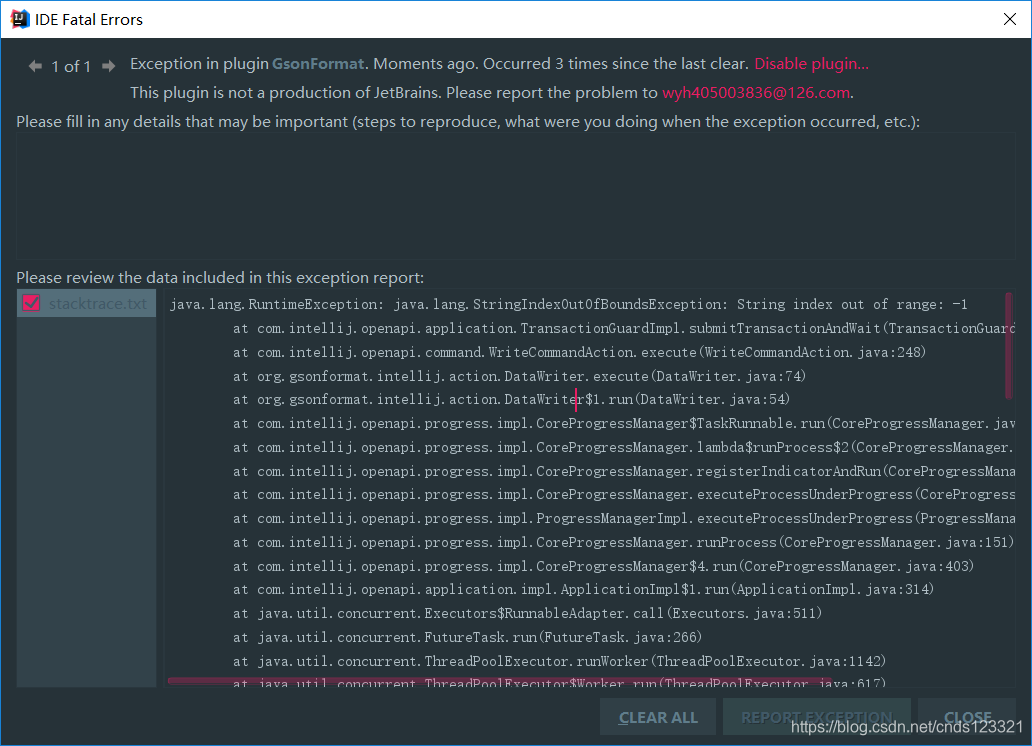Click the lambda$runProcess$2 stack line
Screen dimensions: 1032x746
[624, 447]
